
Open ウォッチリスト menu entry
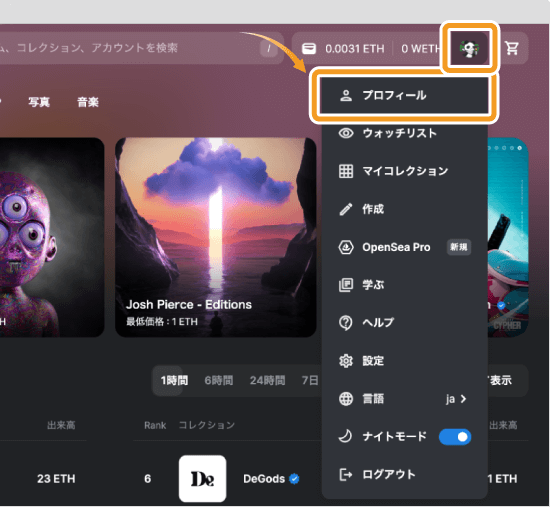[x=404, y=133]
